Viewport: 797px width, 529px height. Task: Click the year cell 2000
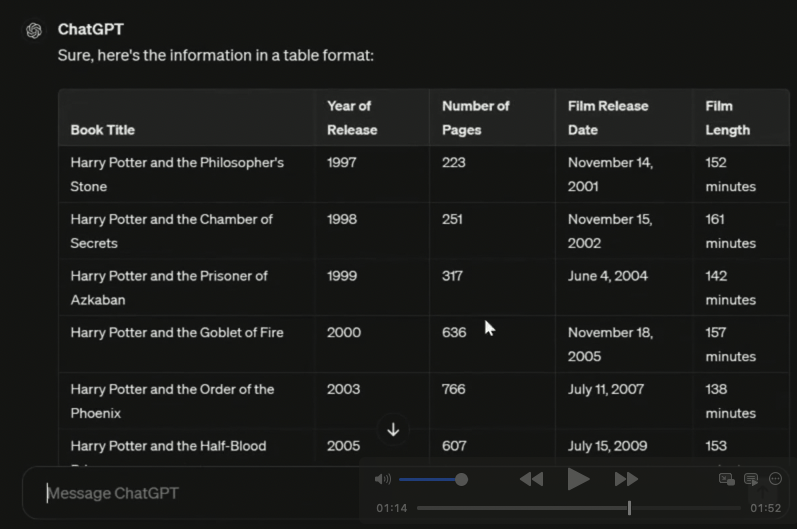(344, 332)
